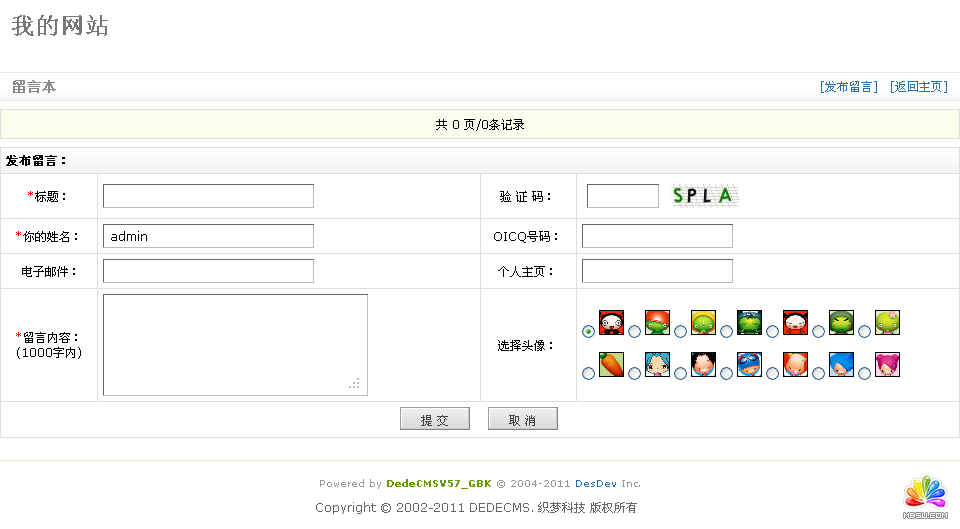Click inside the 留言内容 message textarea

tap(235, 344)
